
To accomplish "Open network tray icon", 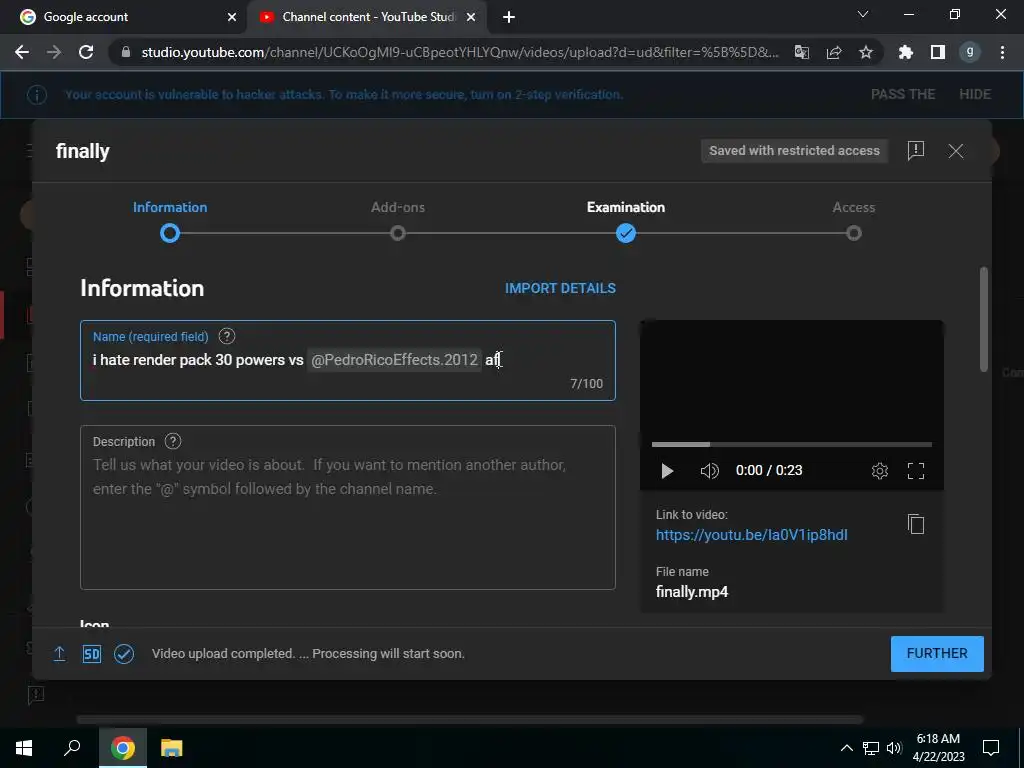I will tap(871, 748).
